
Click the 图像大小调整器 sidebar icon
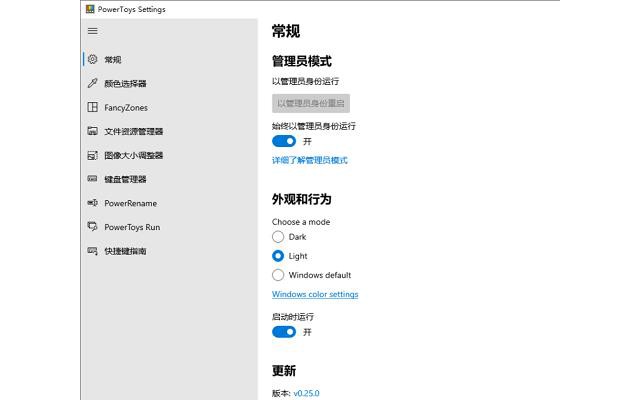pos(93,155)
